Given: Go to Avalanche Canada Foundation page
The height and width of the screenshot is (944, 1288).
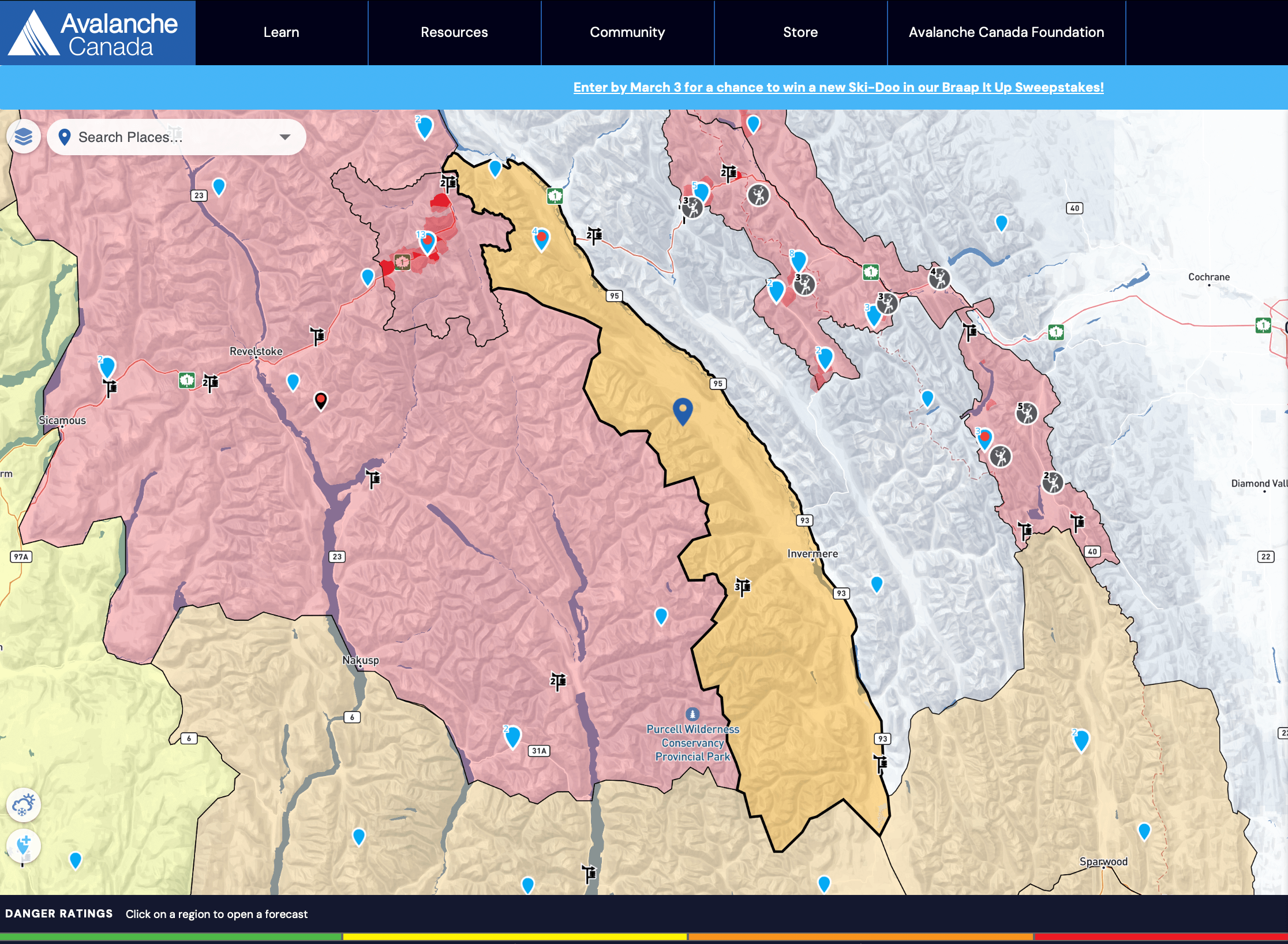Looking at the screenshot, I should pos(1006,32).
